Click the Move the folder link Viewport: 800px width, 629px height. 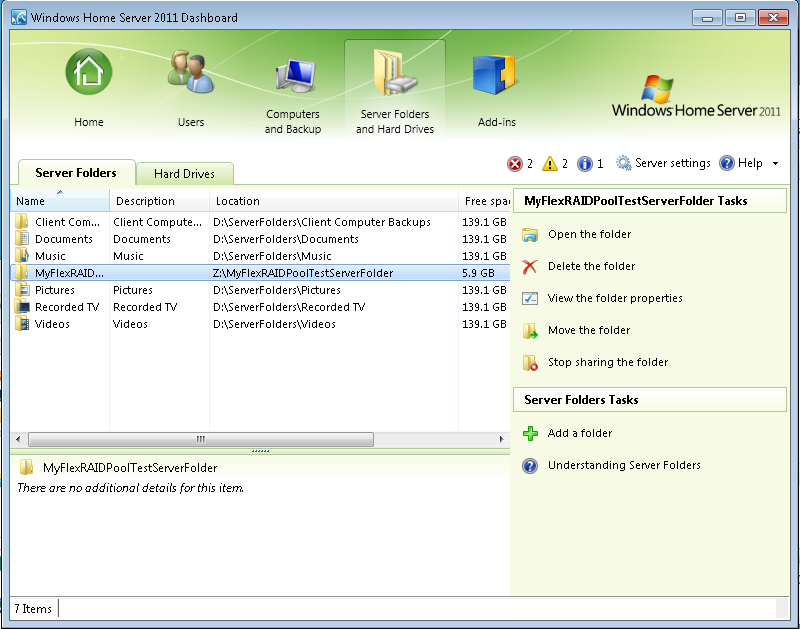click(589, 330)
